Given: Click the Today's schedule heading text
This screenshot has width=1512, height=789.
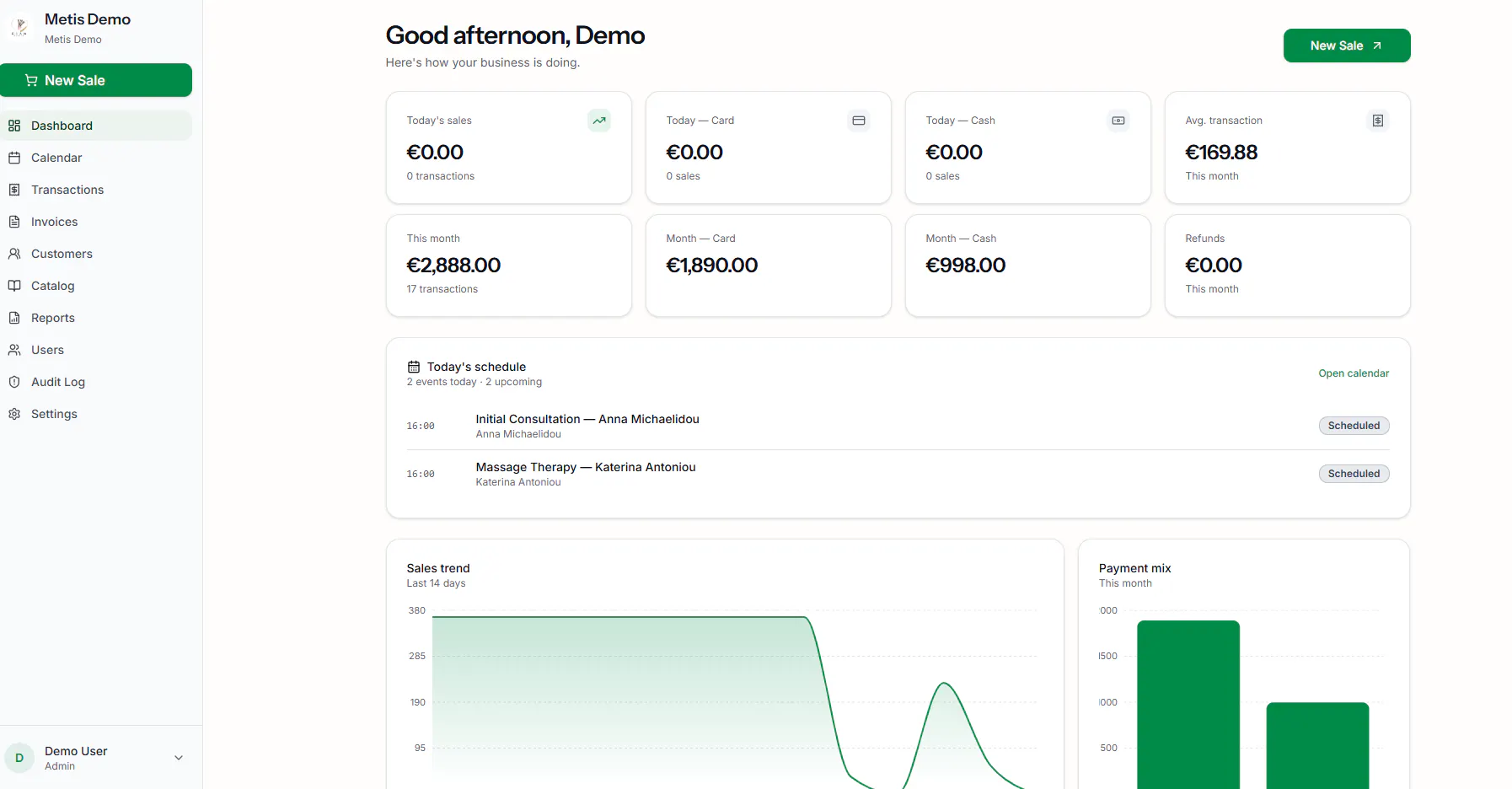Looking at the screenshot, I should tap(476, 367).
